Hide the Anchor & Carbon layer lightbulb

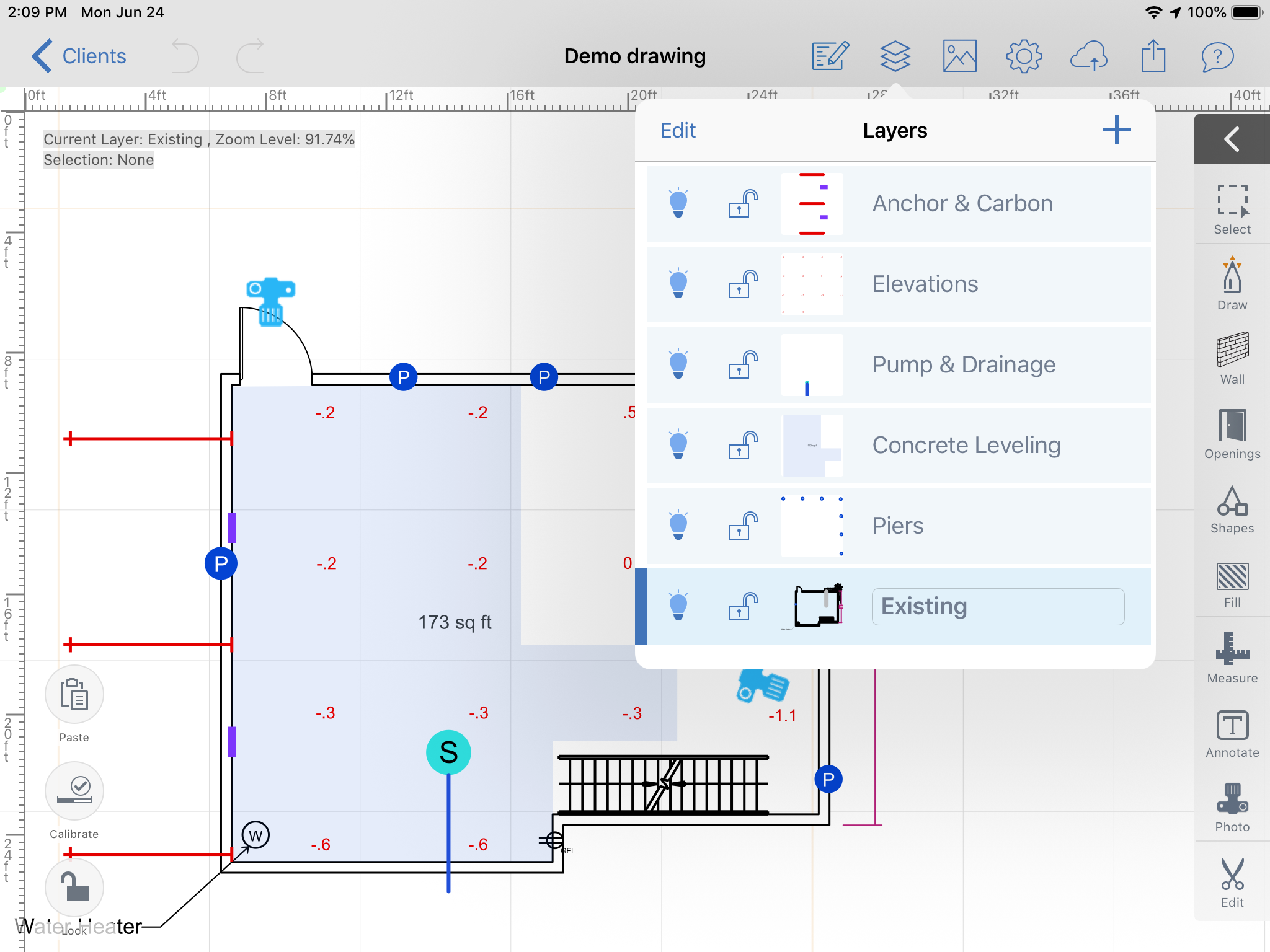click(x=678, y=203)
